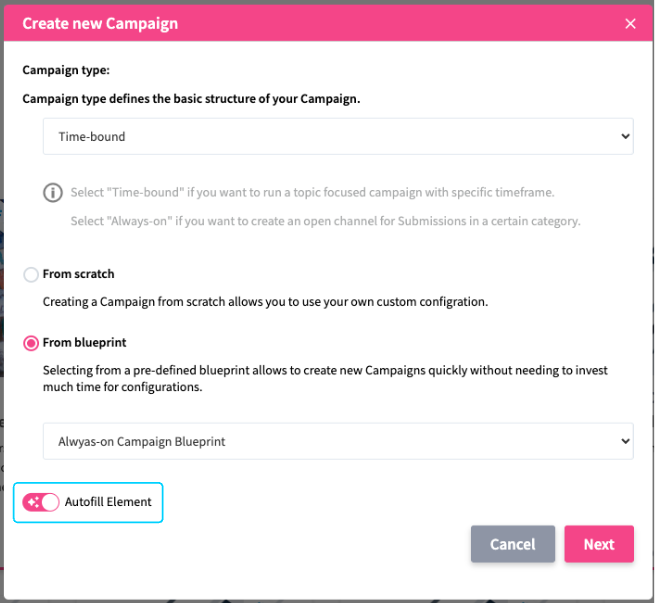Expand the Alwyas-on Campaign Blueprint dropdown
Screen dimensions: 655x603
337,441
